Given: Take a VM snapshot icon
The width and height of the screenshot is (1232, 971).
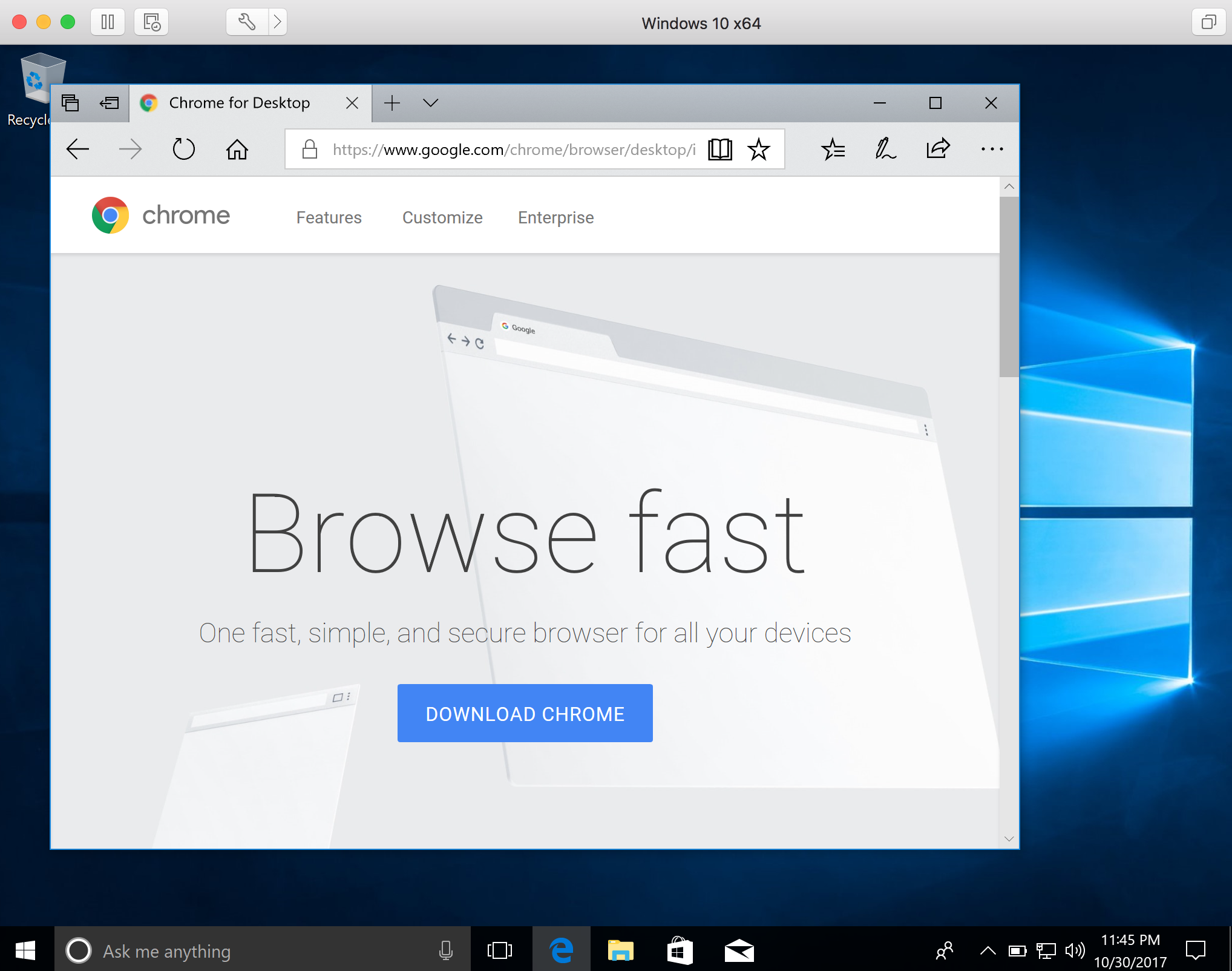Looking at the screenshot, I should [x=151, y=22].
